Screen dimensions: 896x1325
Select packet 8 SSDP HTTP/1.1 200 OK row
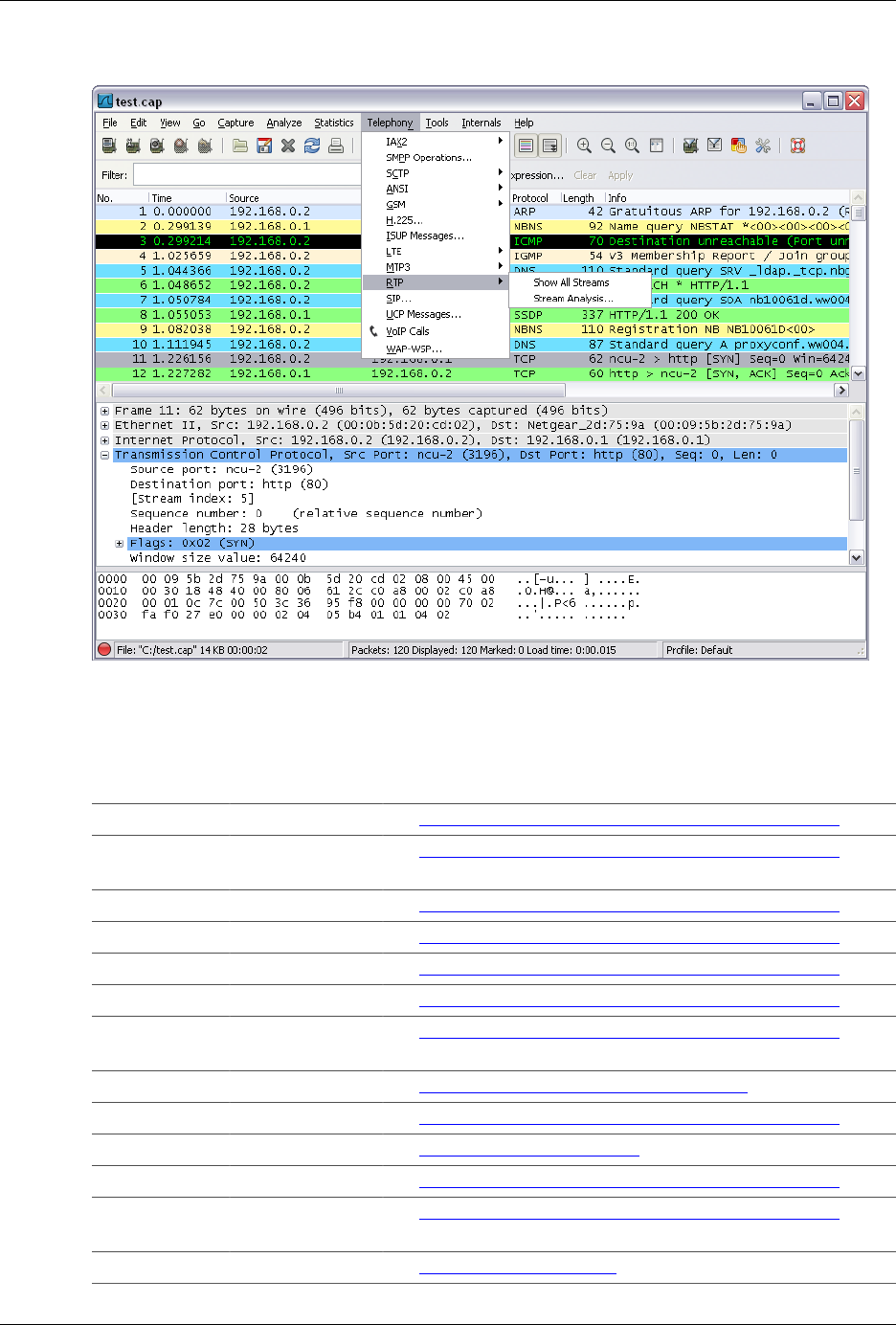point(473,314)
